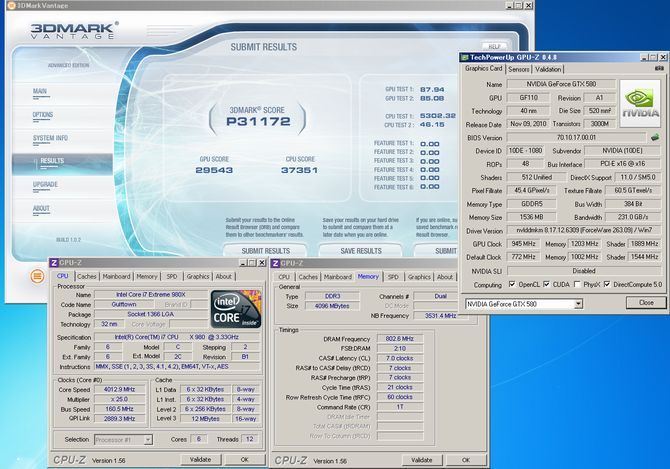The image size is (670, 469).
Task: Toggle the DirectCompute 5.0 checkbox
Action: tap(607, 284)
